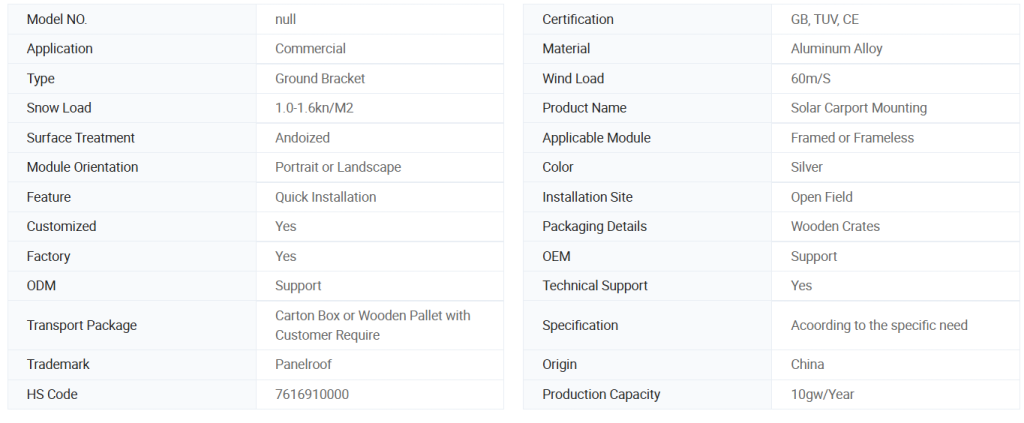The height and width of the screenshot is (423, 1024).
Task: Click the Technical Support label
Action: tap(595, 286)
